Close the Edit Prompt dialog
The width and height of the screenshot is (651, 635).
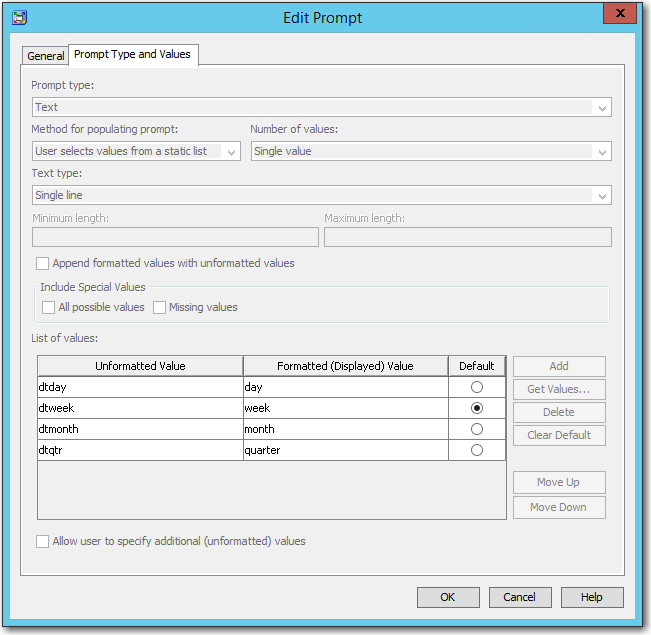(619, 15)
